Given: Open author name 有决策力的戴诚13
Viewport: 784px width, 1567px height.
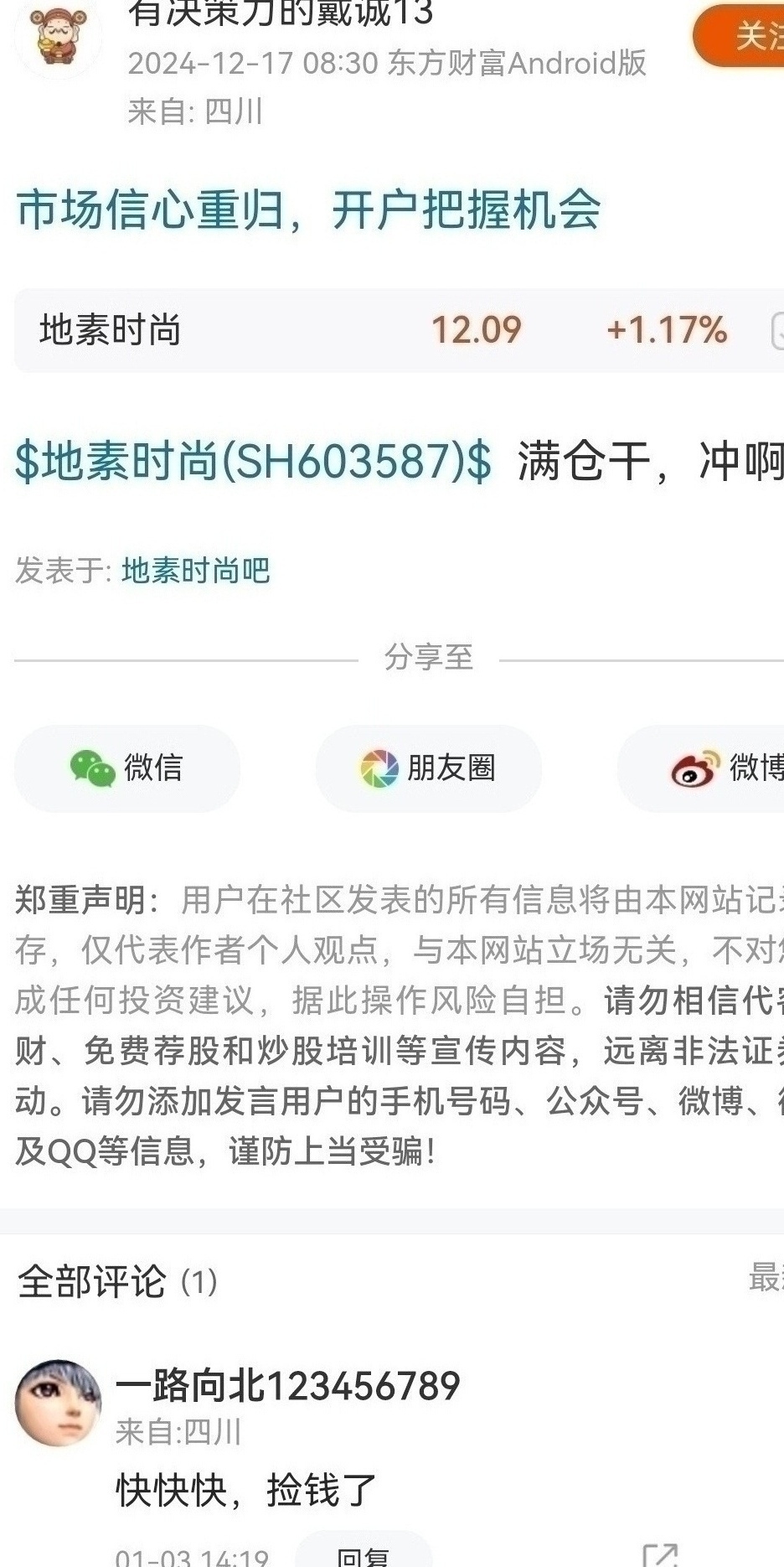Looking at the screenshot, I should tap(281, 13).
